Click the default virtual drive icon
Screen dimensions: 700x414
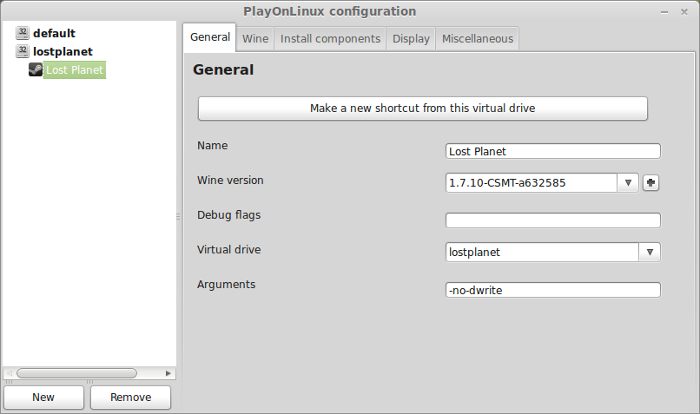click(22, 33)
